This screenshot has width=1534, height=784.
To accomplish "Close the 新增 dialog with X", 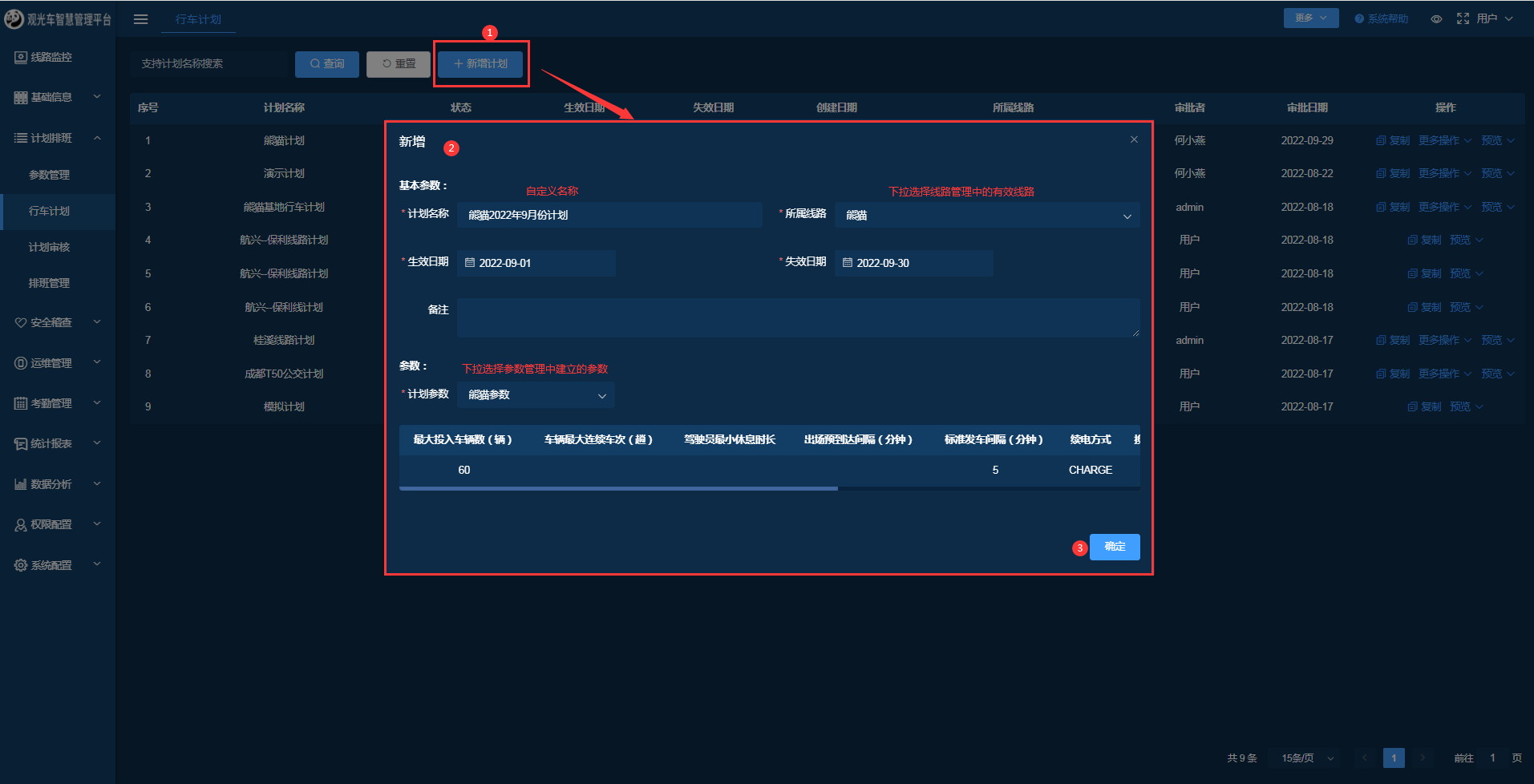I will tap(1134, 139).
